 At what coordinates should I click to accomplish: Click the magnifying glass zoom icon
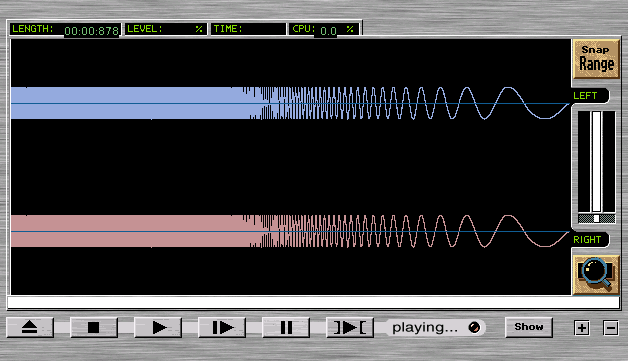tap(596, 275)
